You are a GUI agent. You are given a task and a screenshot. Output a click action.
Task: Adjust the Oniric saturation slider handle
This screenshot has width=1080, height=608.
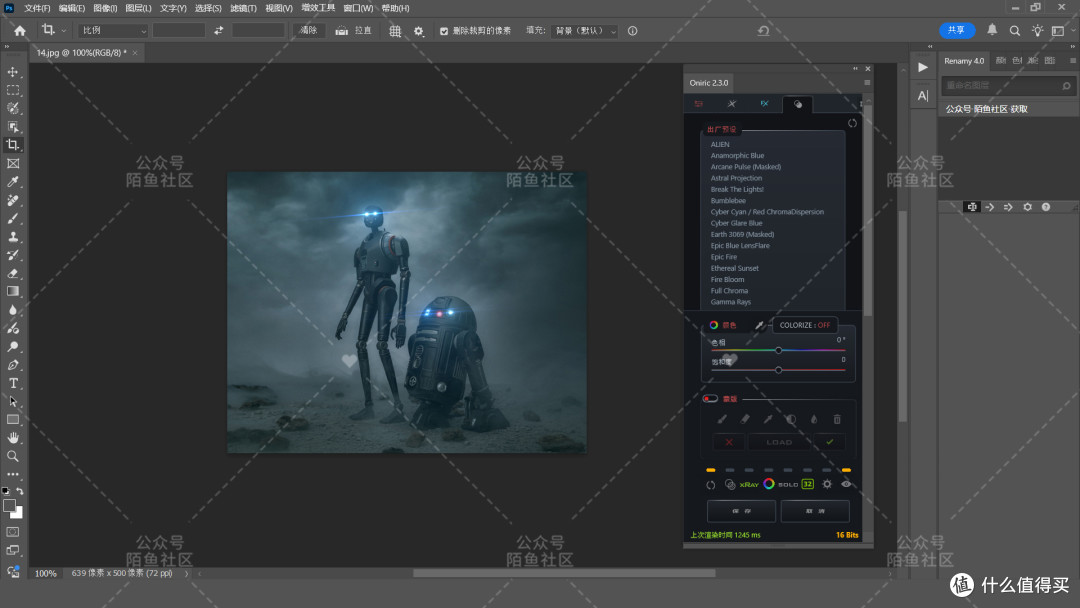pos(778,370)
